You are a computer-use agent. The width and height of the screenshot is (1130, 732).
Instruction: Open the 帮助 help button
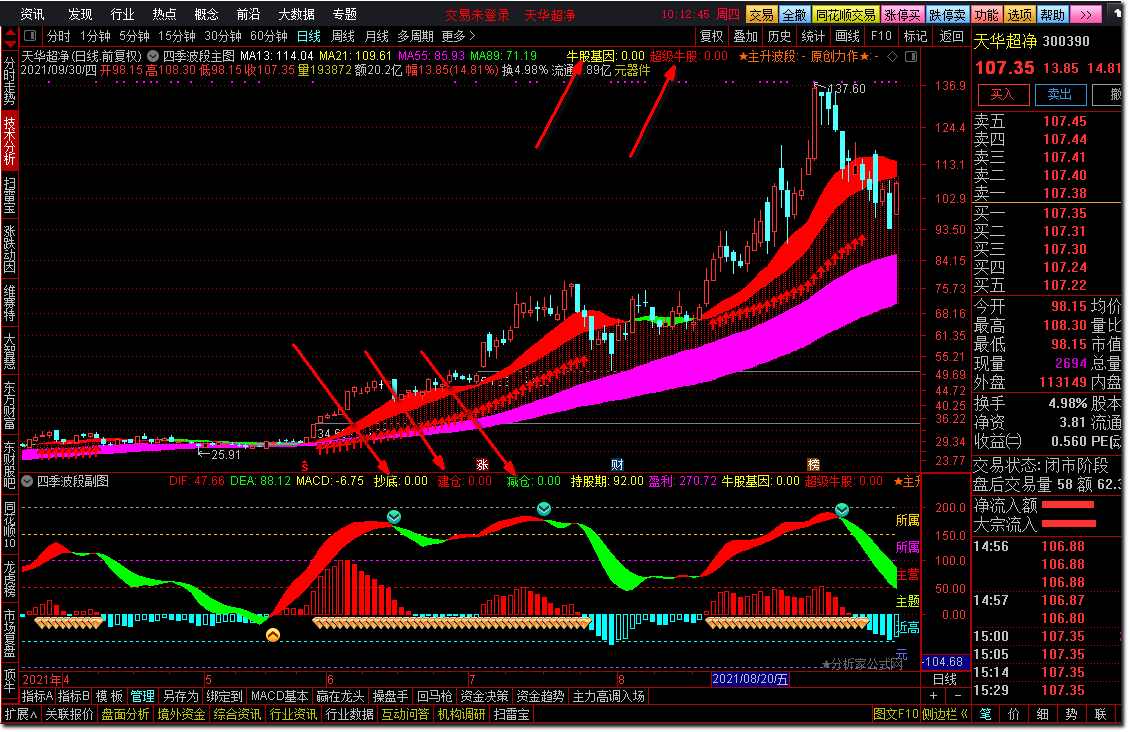[x=1052, y=14]
